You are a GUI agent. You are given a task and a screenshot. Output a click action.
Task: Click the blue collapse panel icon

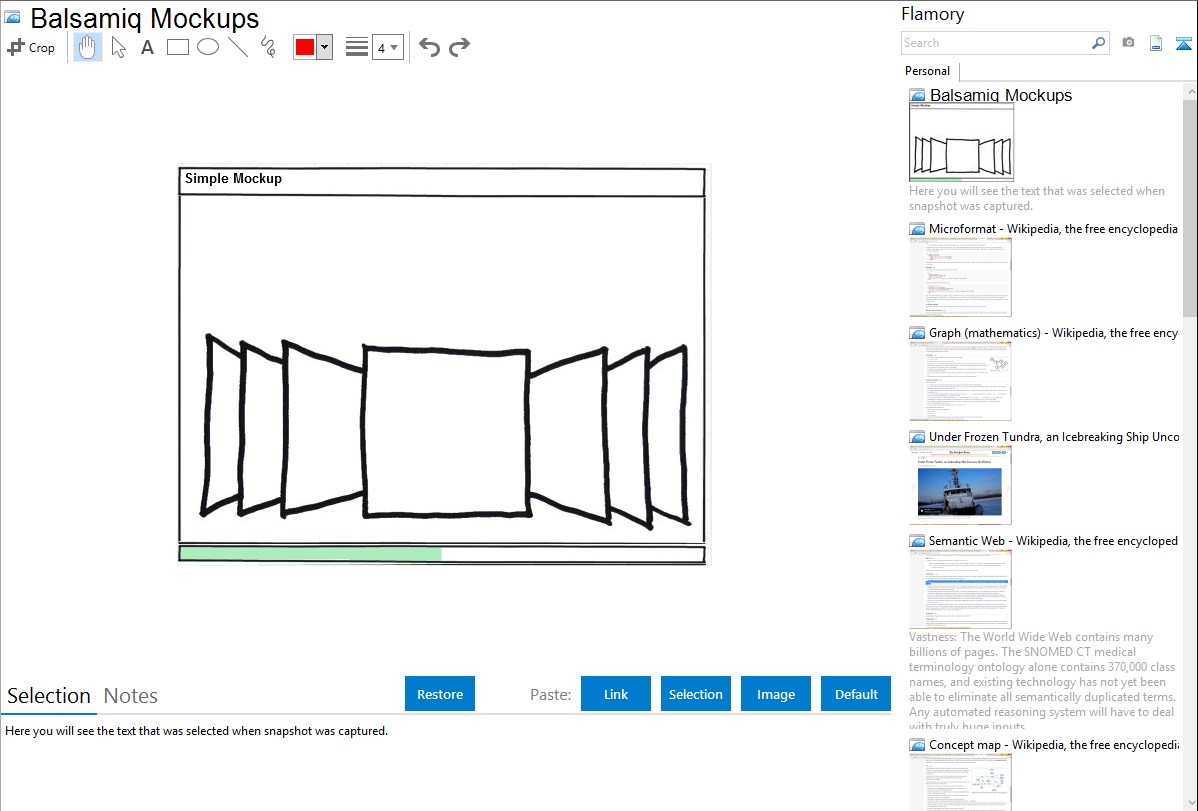[x=1183, y=43]
